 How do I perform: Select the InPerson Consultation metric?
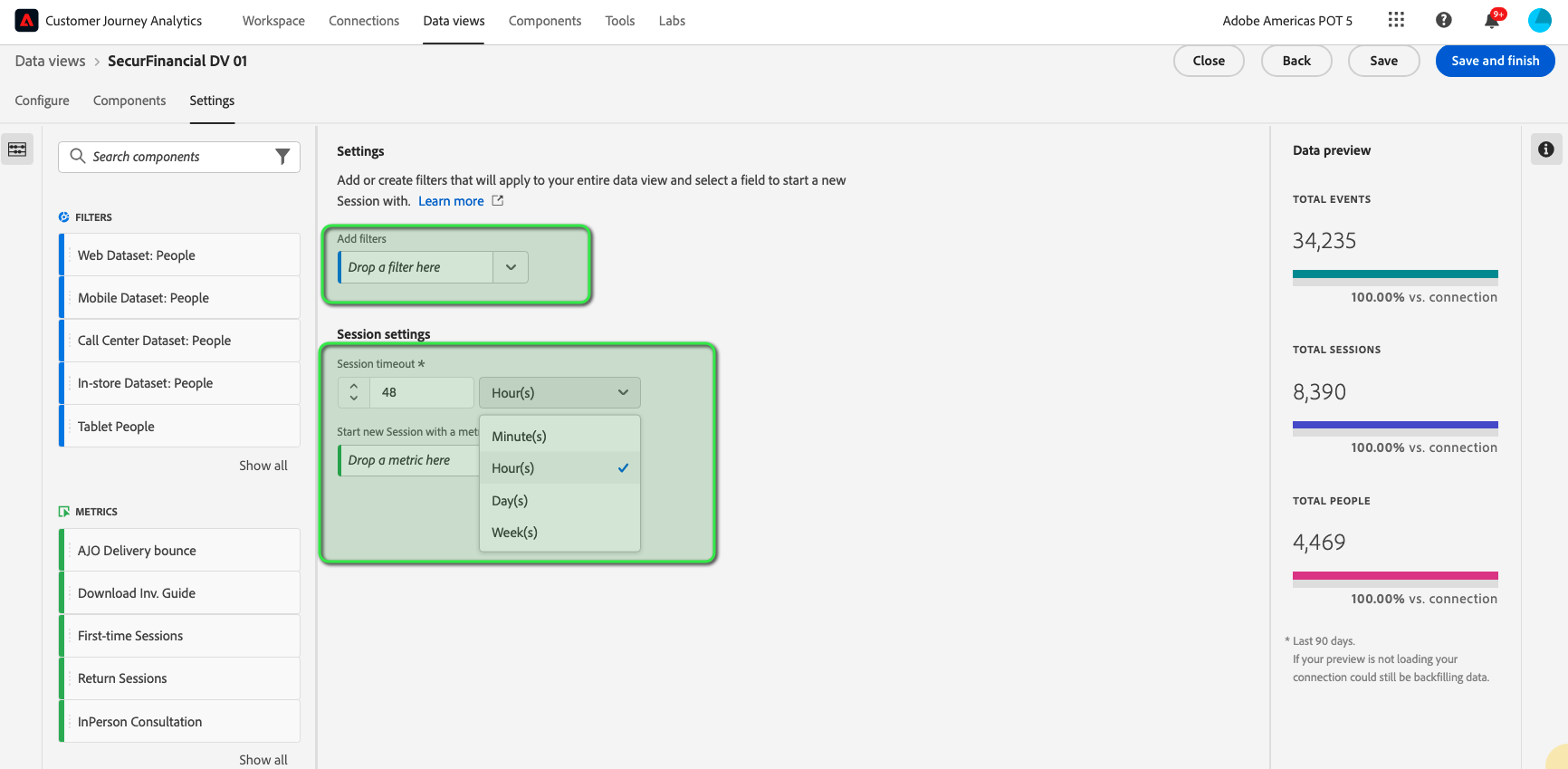[179, 722]
